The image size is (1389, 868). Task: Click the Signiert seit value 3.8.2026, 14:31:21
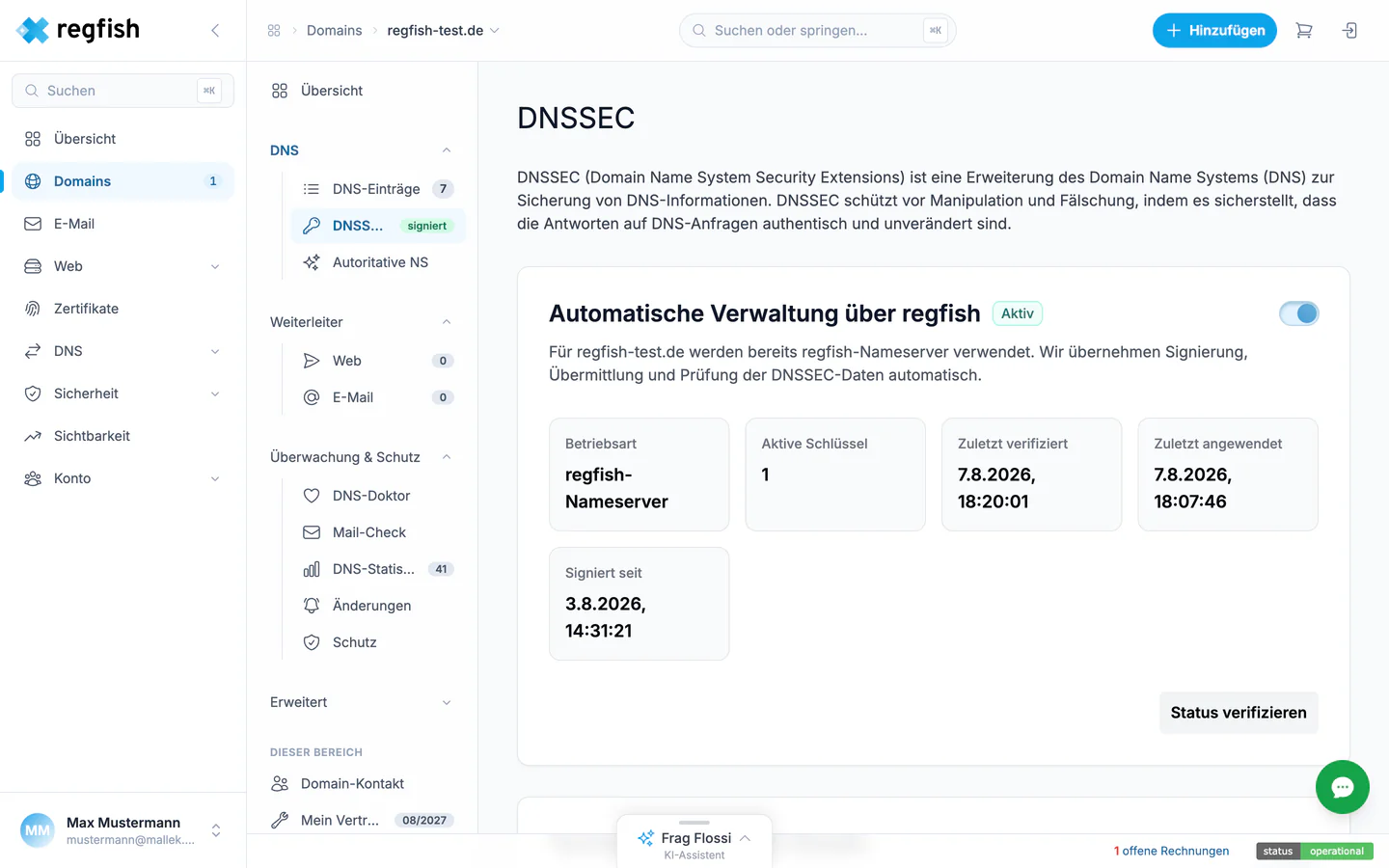pos(606,617)
